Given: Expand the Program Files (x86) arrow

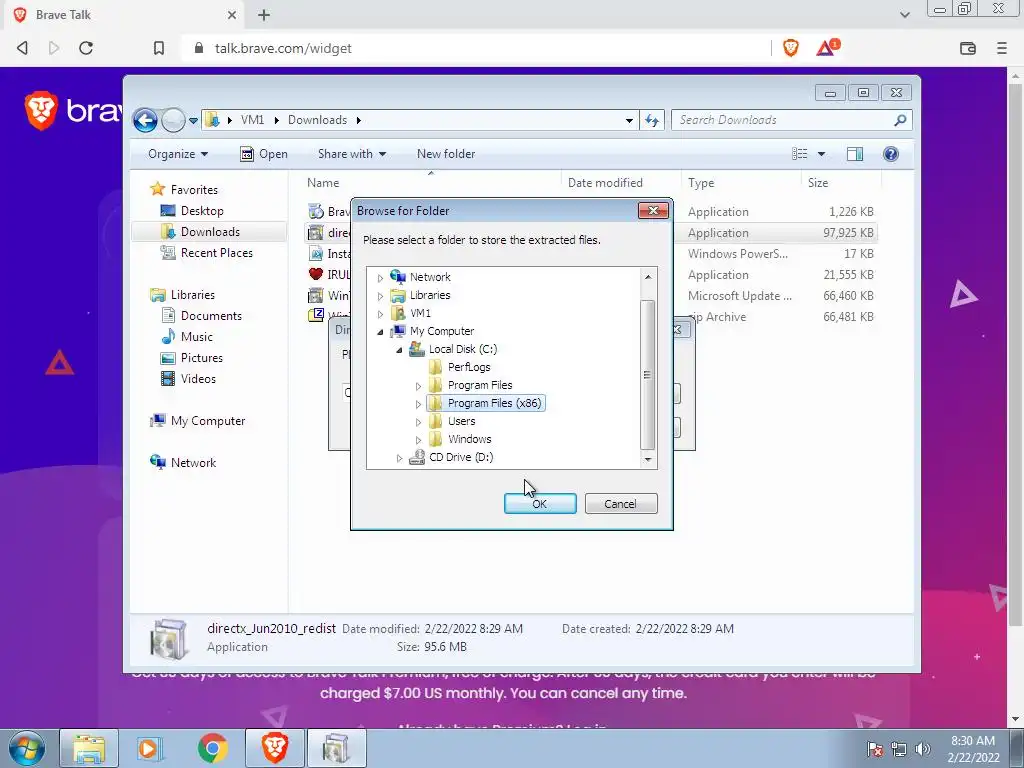Looking at the screenshot, I should (419, 404).
